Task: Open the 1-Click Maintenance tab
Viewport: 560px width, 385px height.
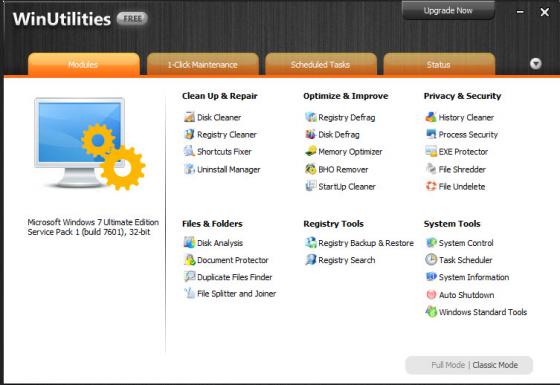Action: 202,64
